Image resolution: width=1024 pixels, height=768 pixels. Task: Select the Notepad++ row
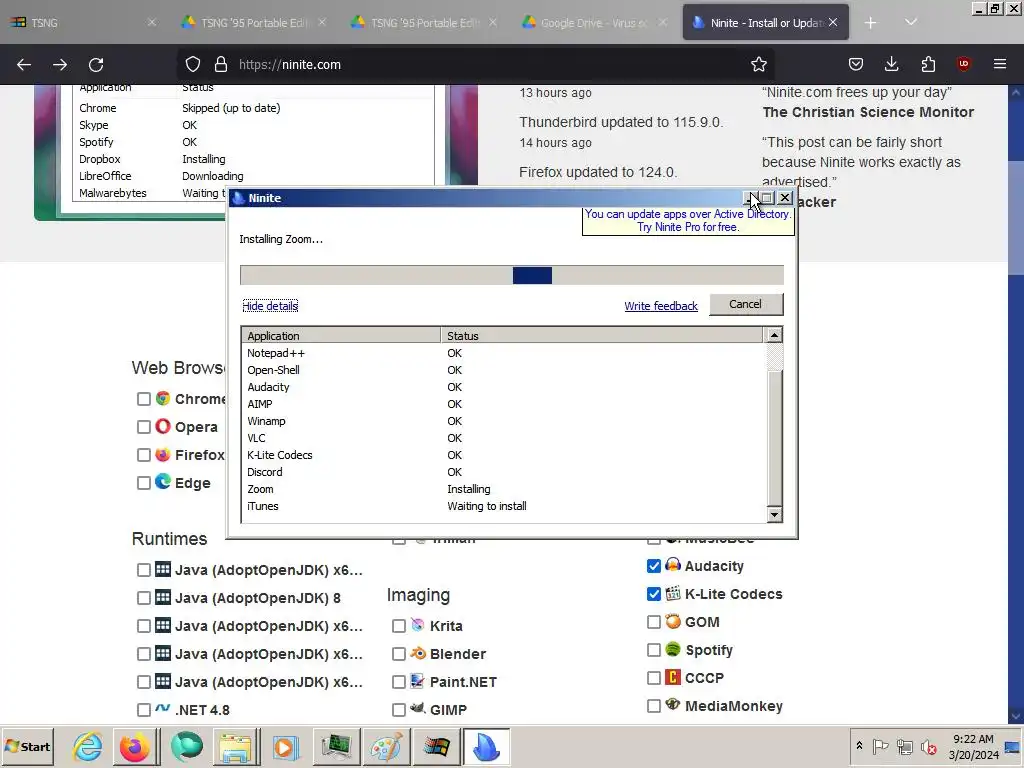pos(503,353)
